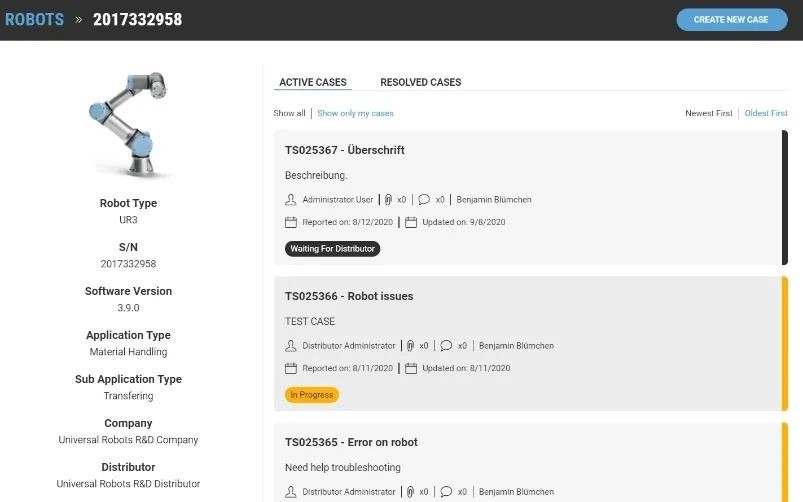
Task: Switch to the Resolved Cases tab
Action: tap(420, 82)
